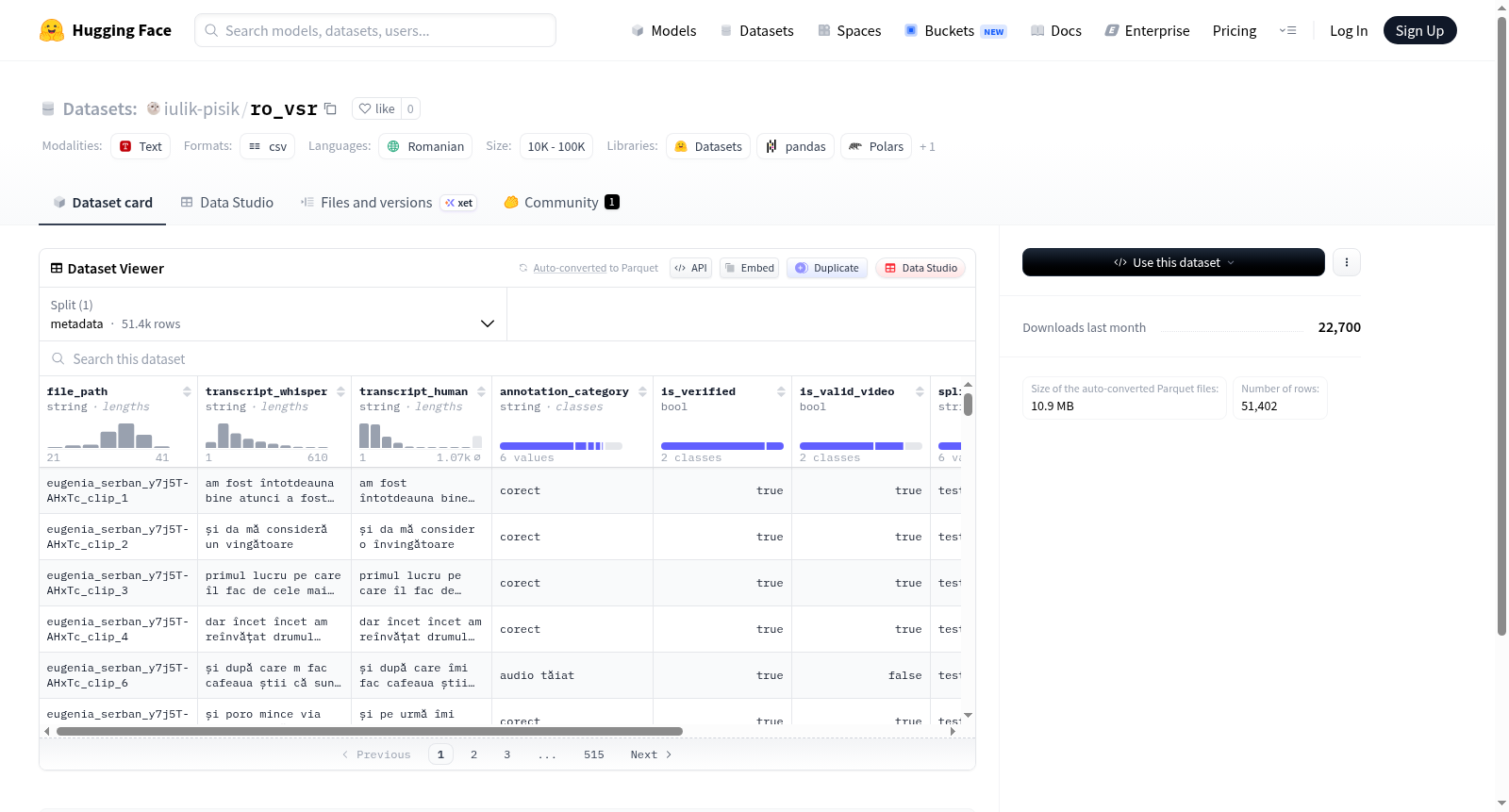Go to the Next page of rows

pyautogui.click(x=651, y=754)
